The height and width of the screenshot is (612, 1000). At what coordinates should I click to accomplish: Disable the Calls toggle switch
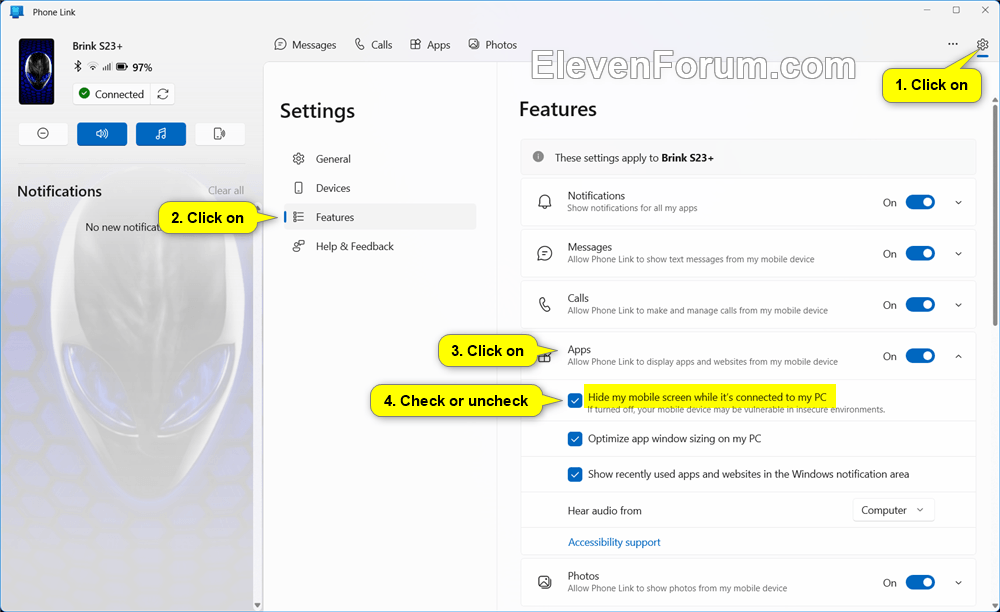[920, 305]
